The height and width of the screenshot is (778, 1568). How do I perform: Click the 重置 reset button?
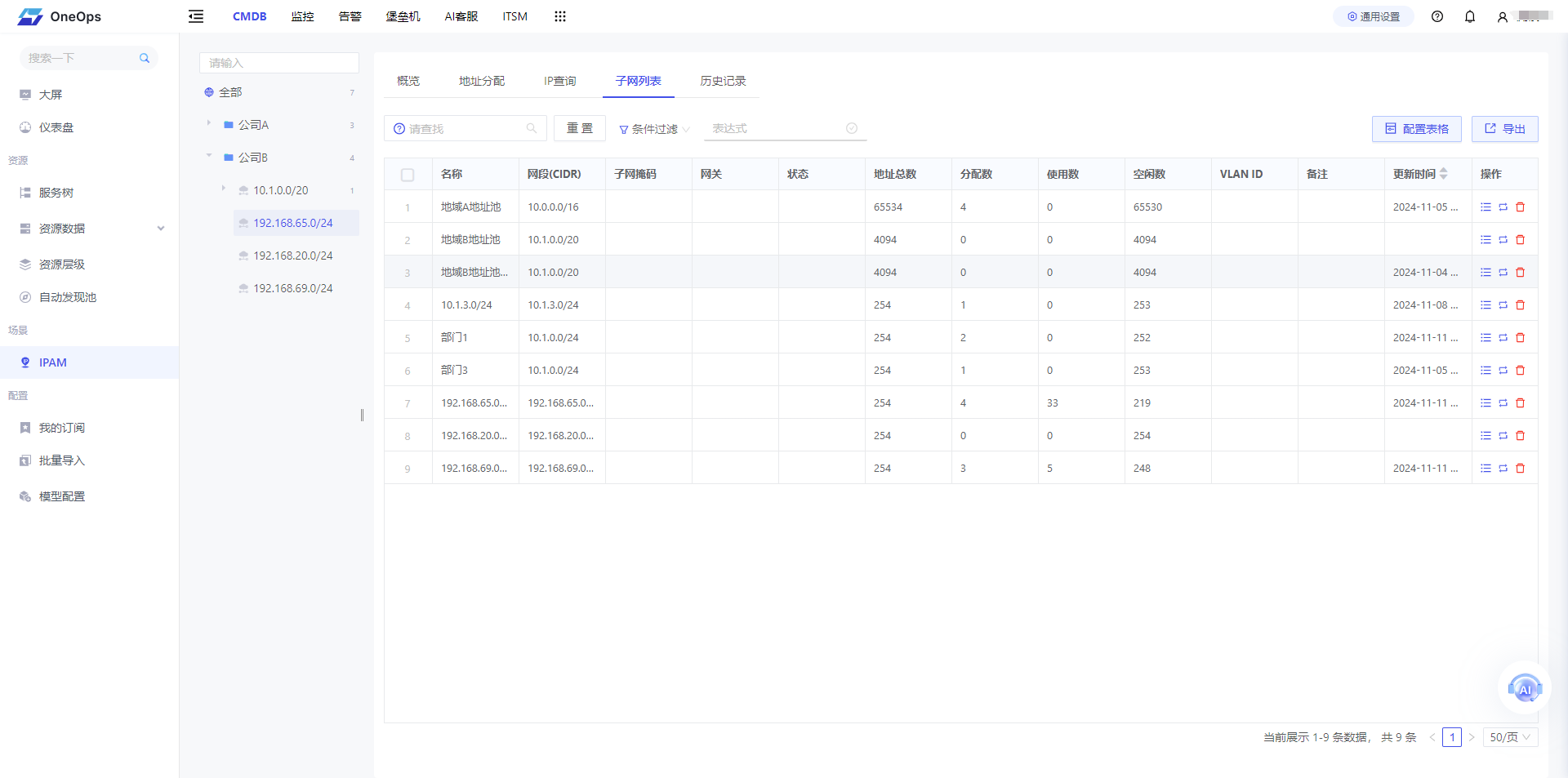580,128
